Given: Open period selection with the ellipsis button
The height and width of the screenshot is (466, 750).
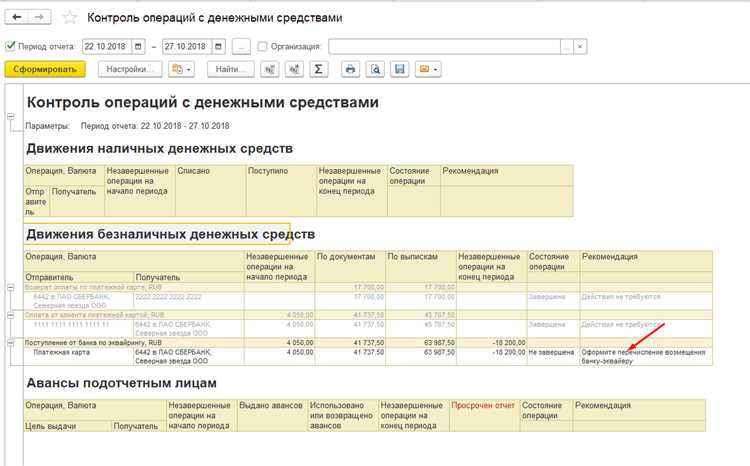Looking at the screenshot, I should pyautogui.click(x=241, y=46).
